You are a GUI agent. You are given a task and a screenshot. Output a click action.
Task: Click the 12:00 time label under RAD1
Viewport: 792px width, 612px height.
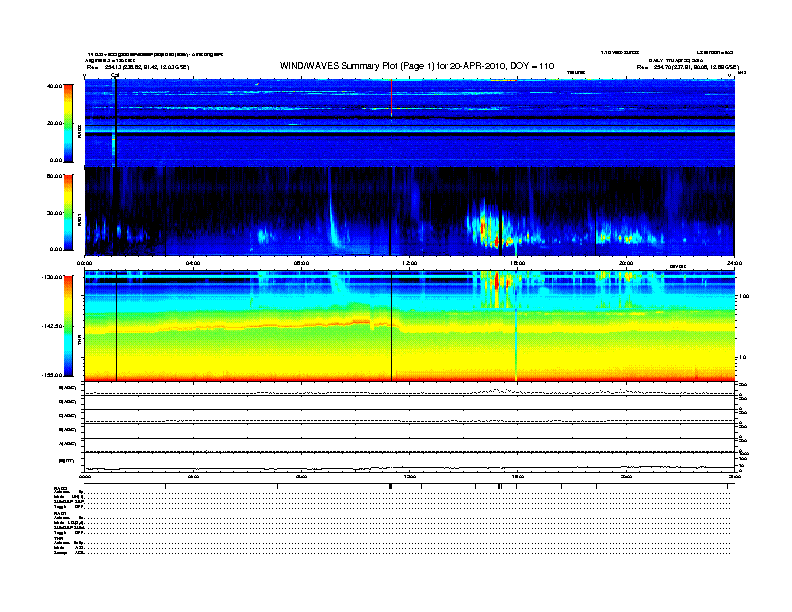pyautogui.click(x=410, y=263)
